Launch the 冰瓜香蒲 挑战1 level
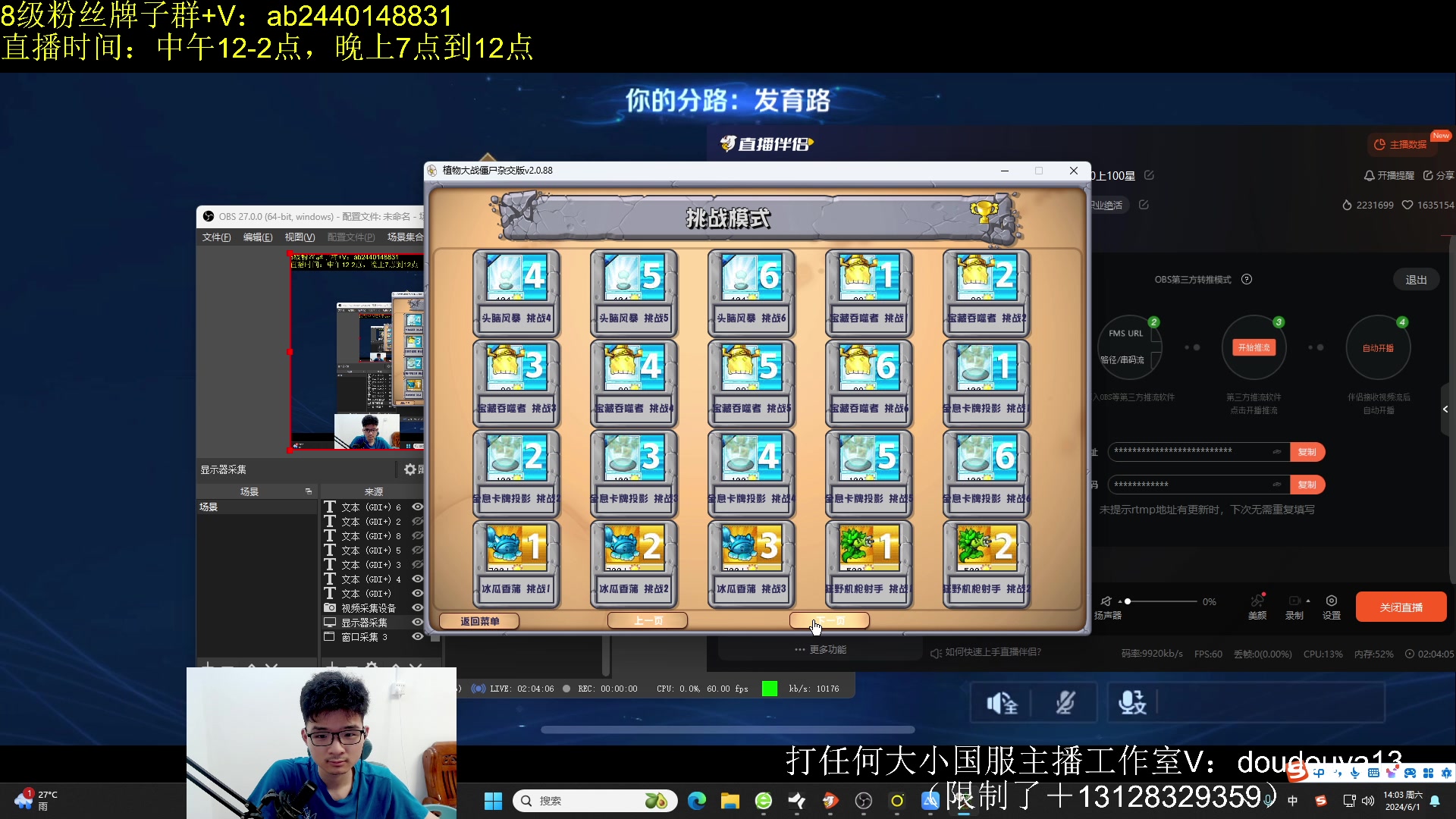This screenshot has width=1456, height=819. click(x=516, y=563)
